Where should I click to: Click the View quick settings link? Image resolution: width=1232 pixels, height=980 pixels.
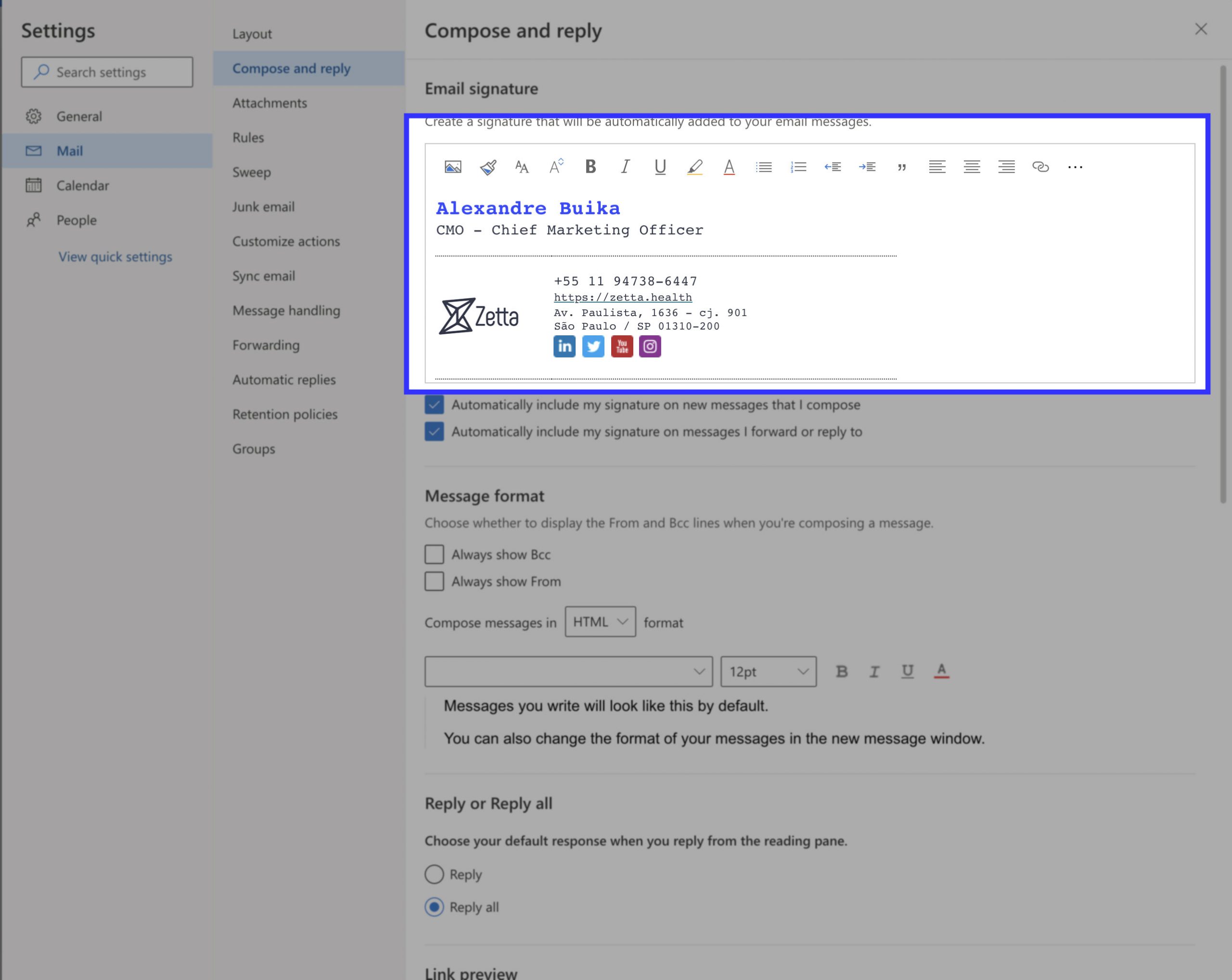115,257
